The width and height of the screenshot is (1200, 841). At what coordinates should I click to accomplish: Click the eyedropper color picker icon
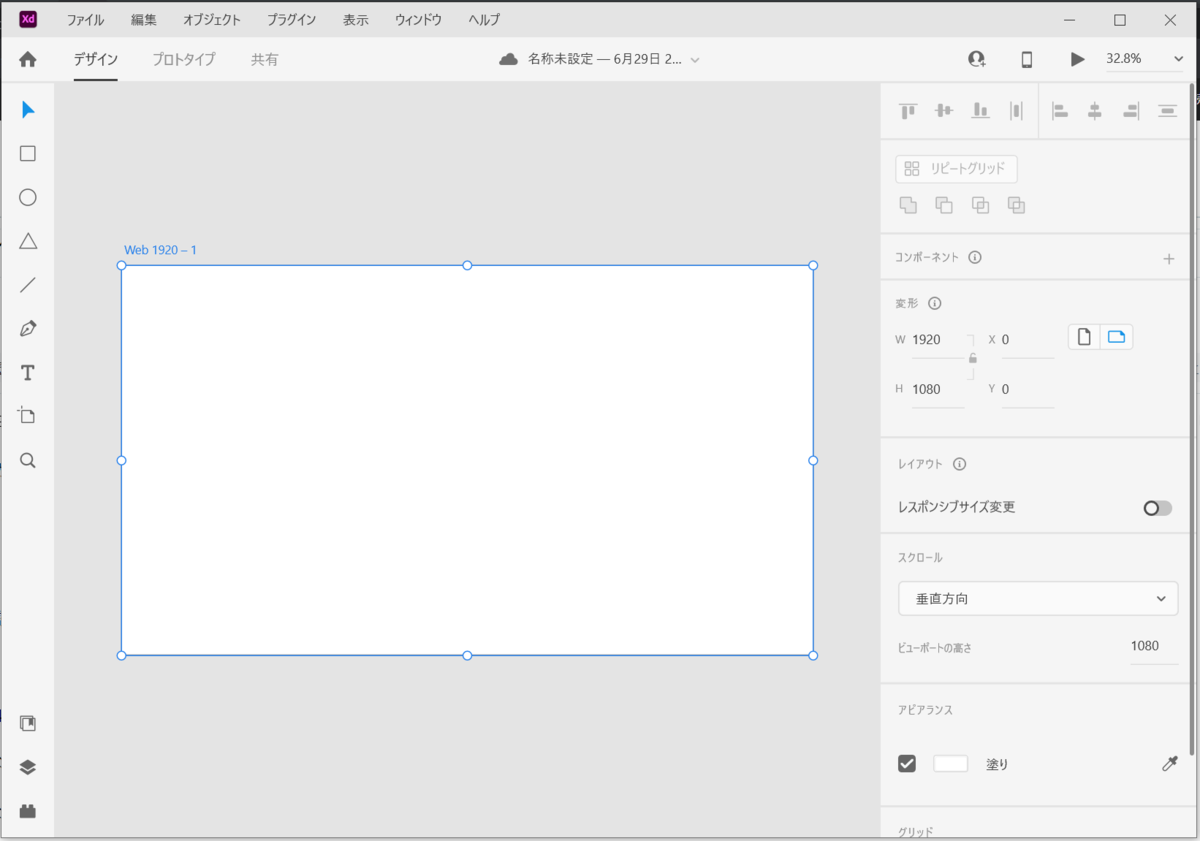point(1169,764)
